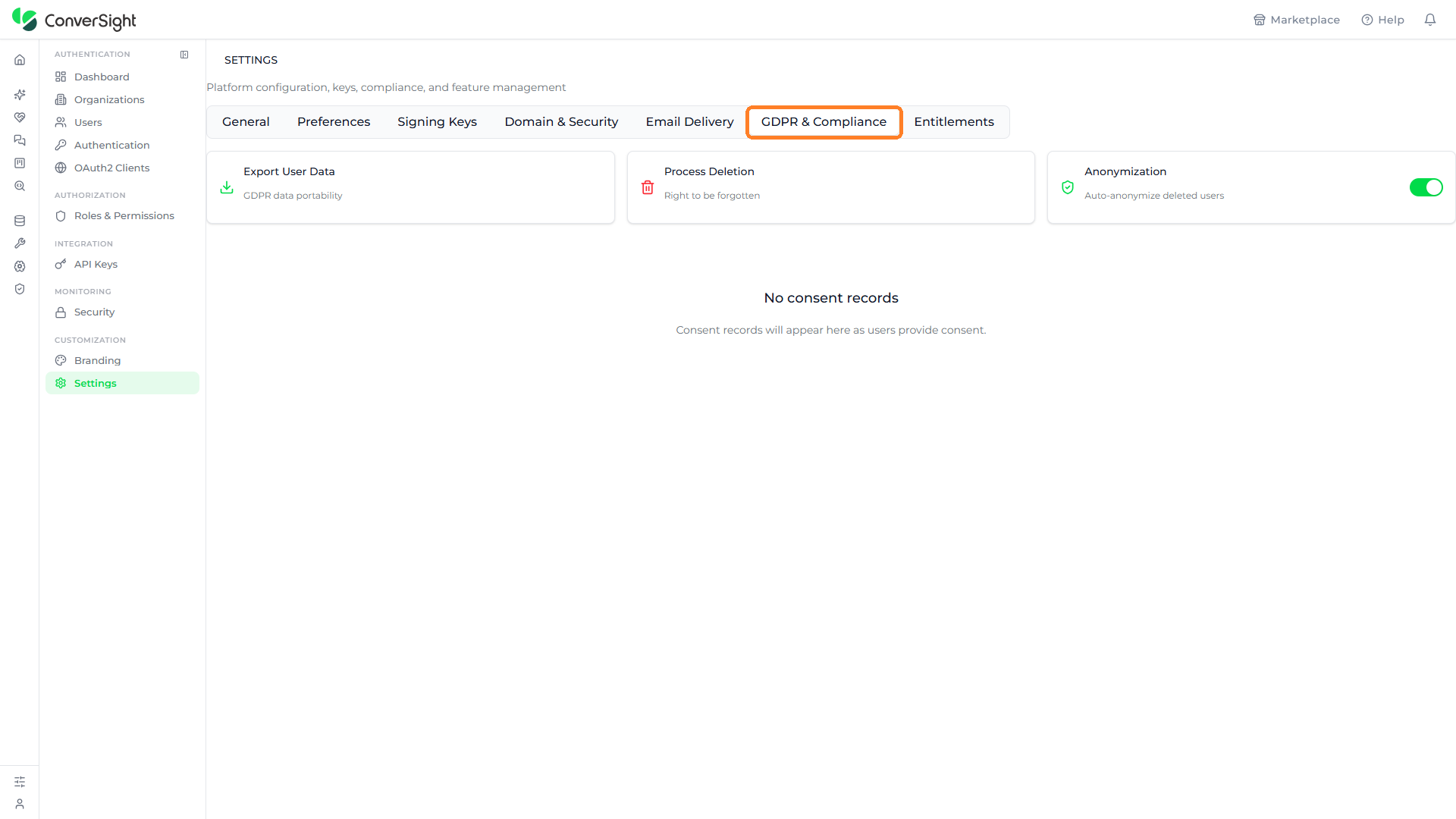Go to API Keys page
1456x819 pixels.
[122, 264]
